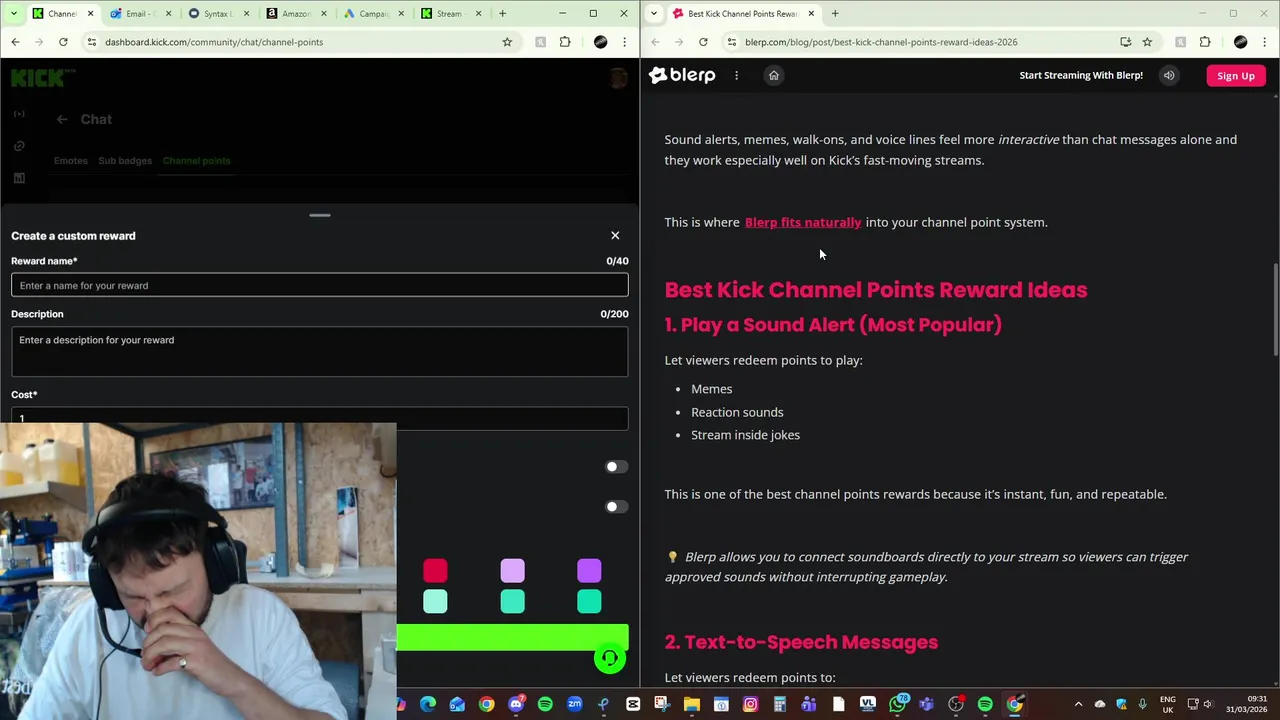Show hidden system tray icons
This screenshot has height=720, width=1280.
click(x=1078, y=704)
